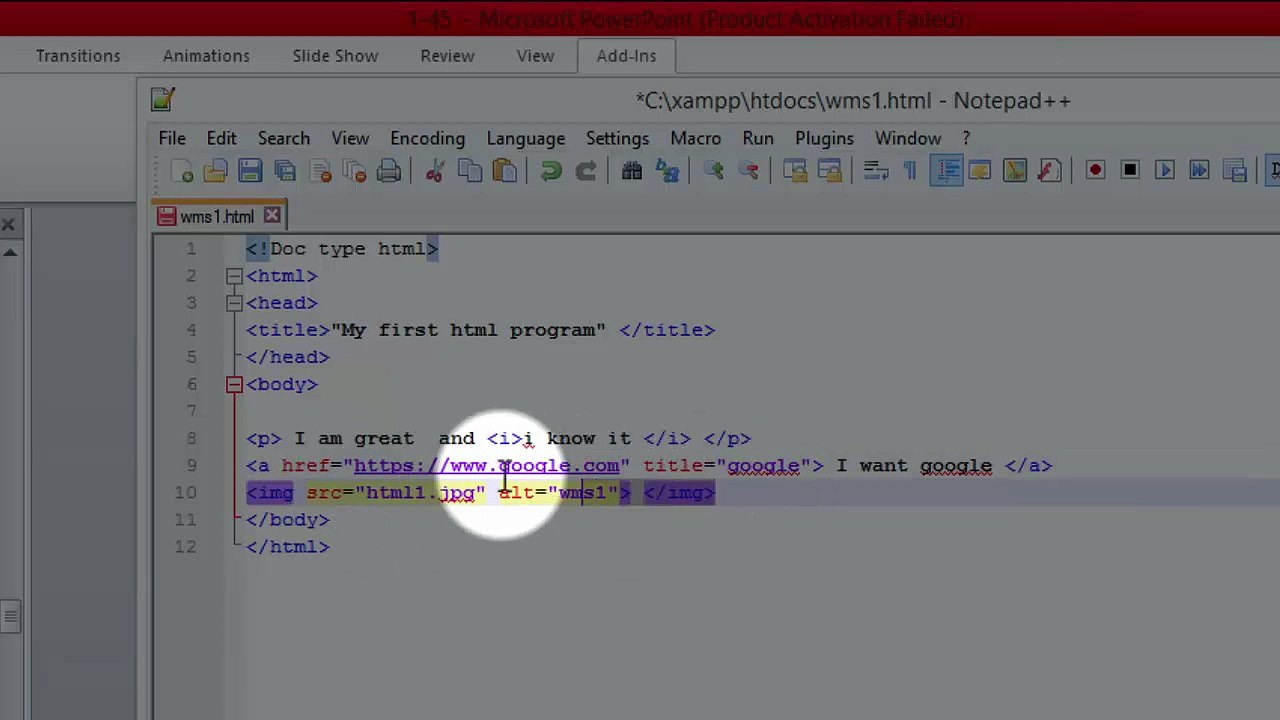Open the ? help menu
Viewport: 1280px width, 720px height.
966,138
